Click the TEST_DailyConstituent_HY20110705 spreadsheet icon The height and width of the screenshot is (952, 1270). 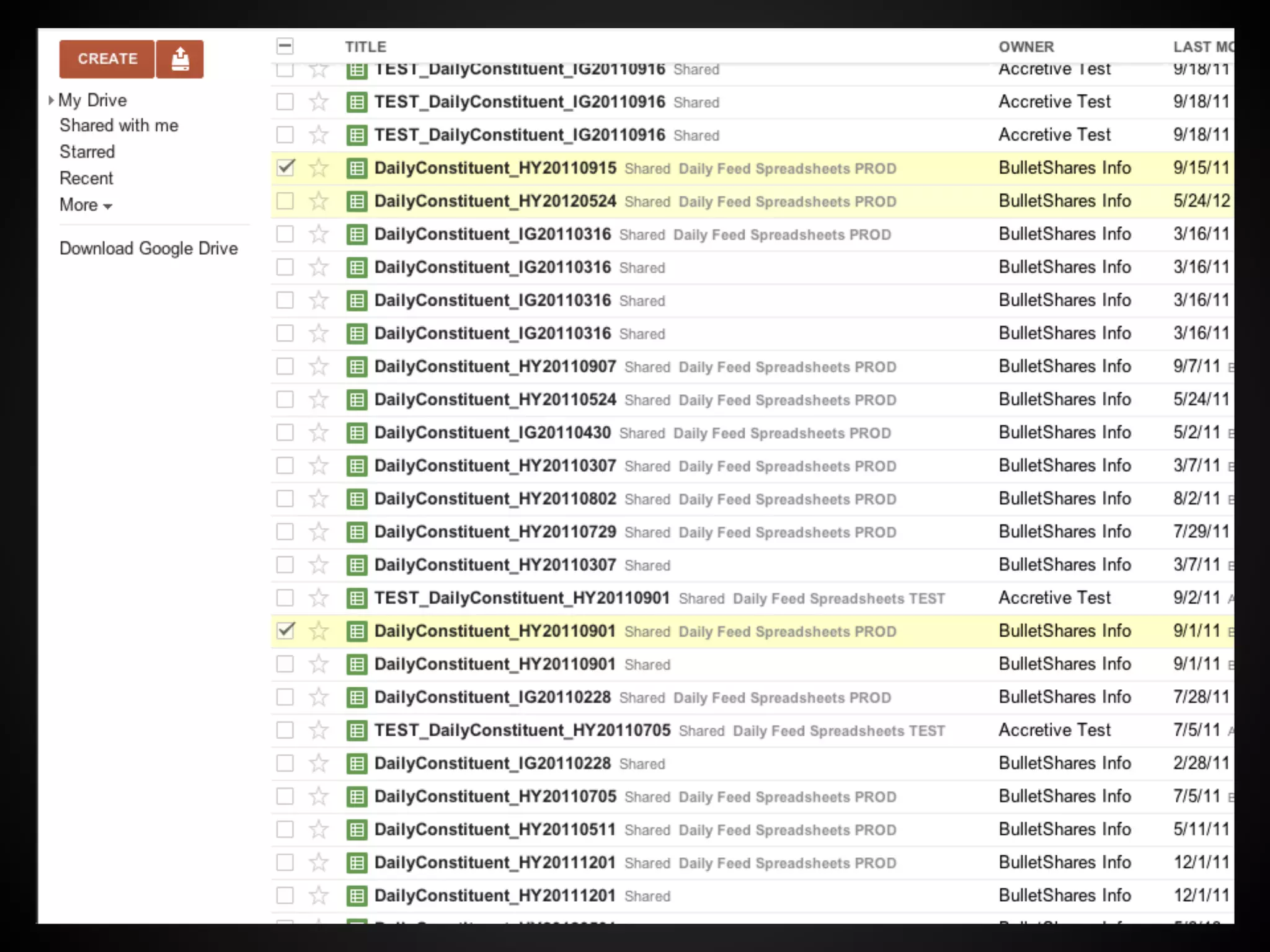tap(357, 730)
